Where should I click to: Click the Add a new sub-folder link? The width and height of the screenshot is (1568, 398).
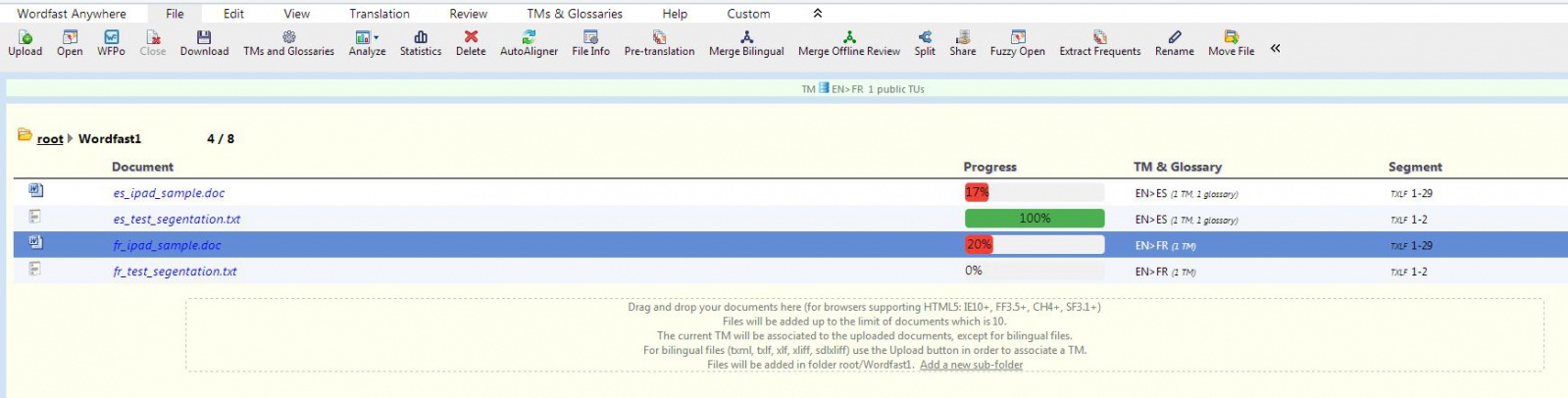pyautogui.click(x=971, y=365)
